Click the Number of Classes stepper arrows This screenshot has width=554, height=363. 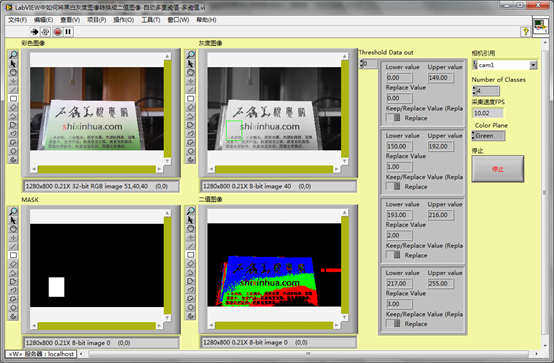click(474, 91)
